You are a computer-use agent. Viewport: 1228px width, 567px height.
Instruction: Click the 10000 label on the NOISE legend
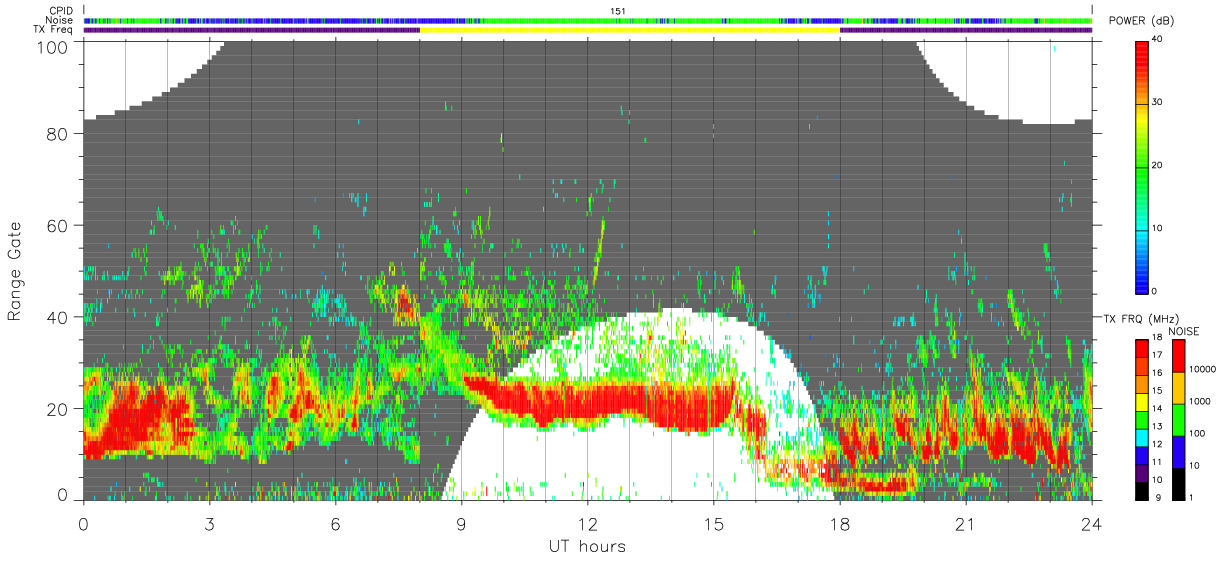1201,371
